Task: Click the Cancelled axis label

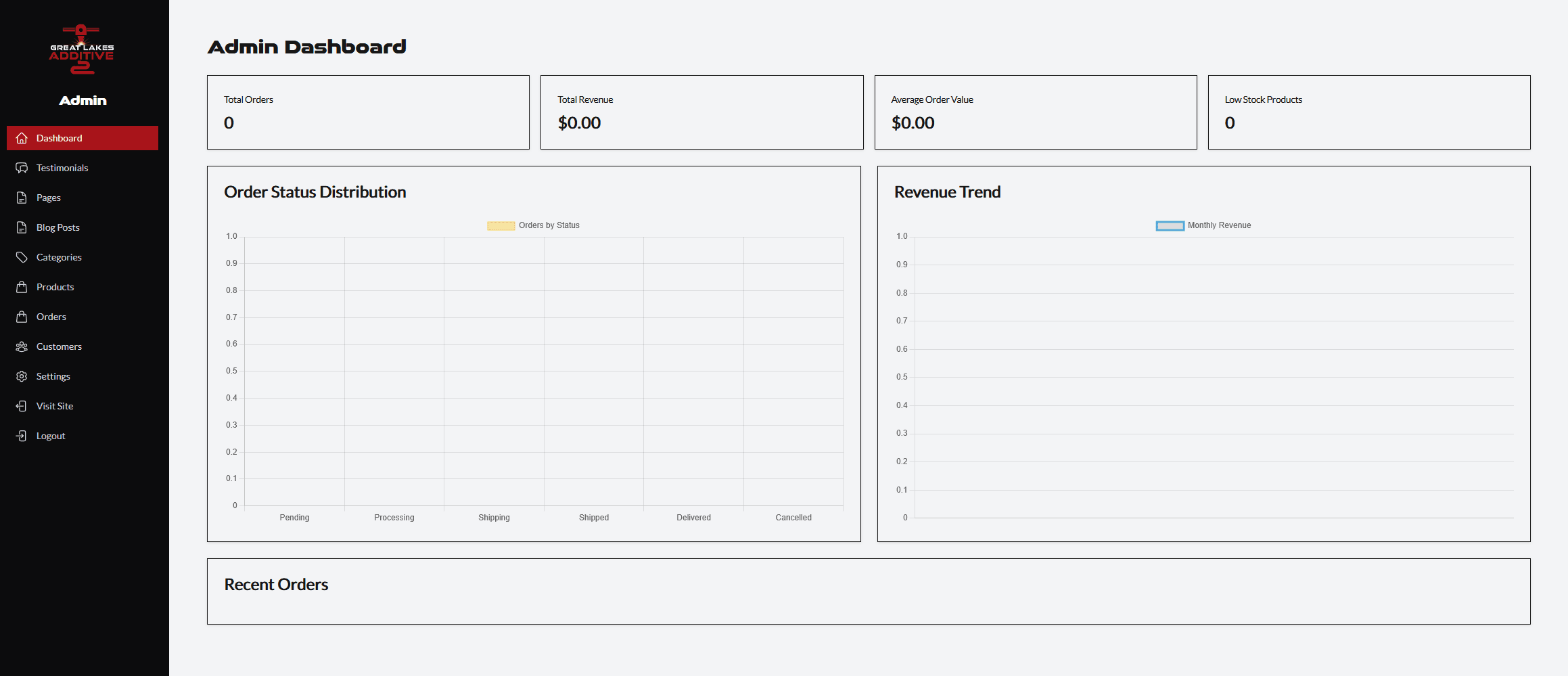Action: coord(793,518)
